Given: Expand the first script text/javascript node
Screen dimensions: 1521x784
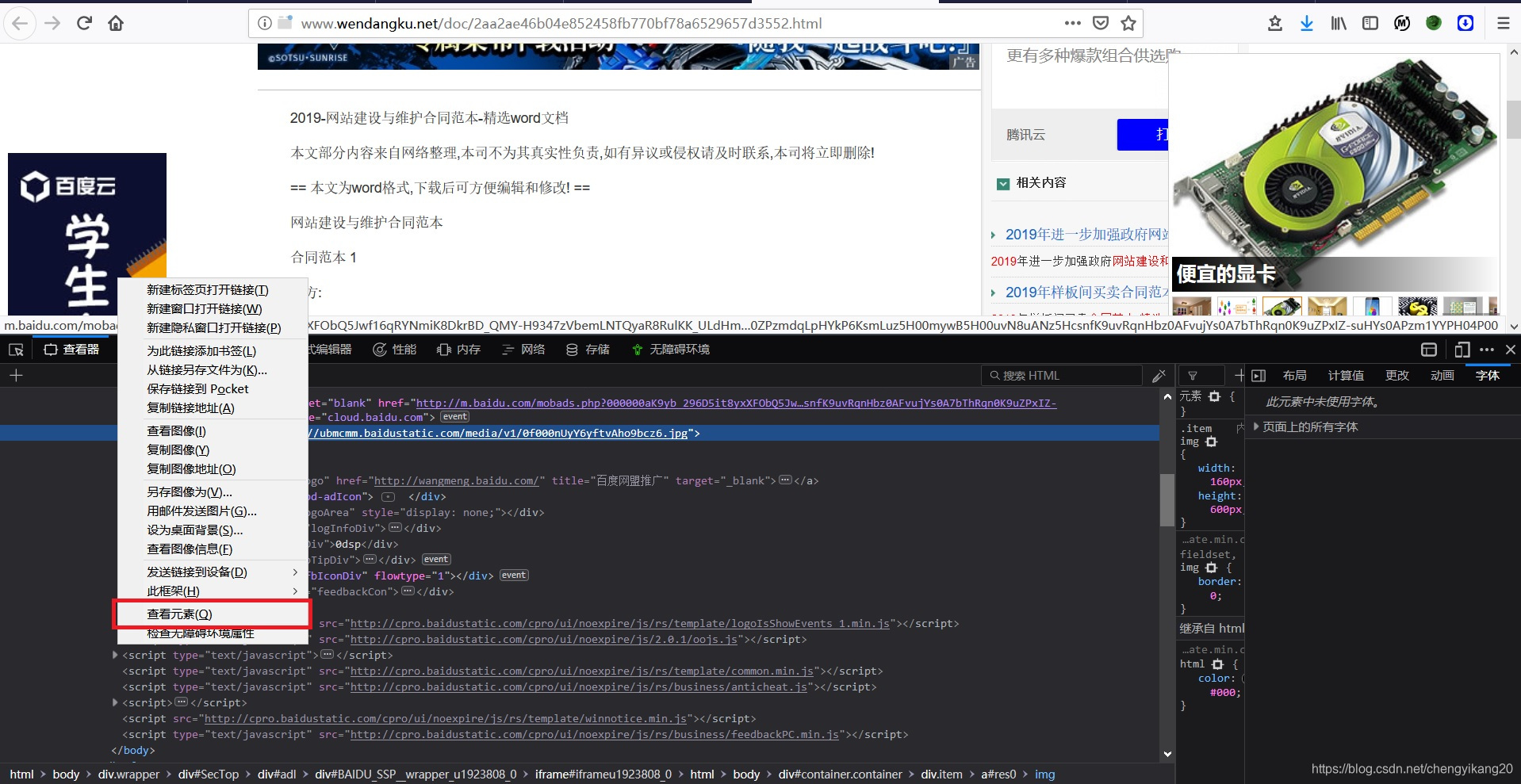Looking at the screenshot, I should [x=115, y=655].
